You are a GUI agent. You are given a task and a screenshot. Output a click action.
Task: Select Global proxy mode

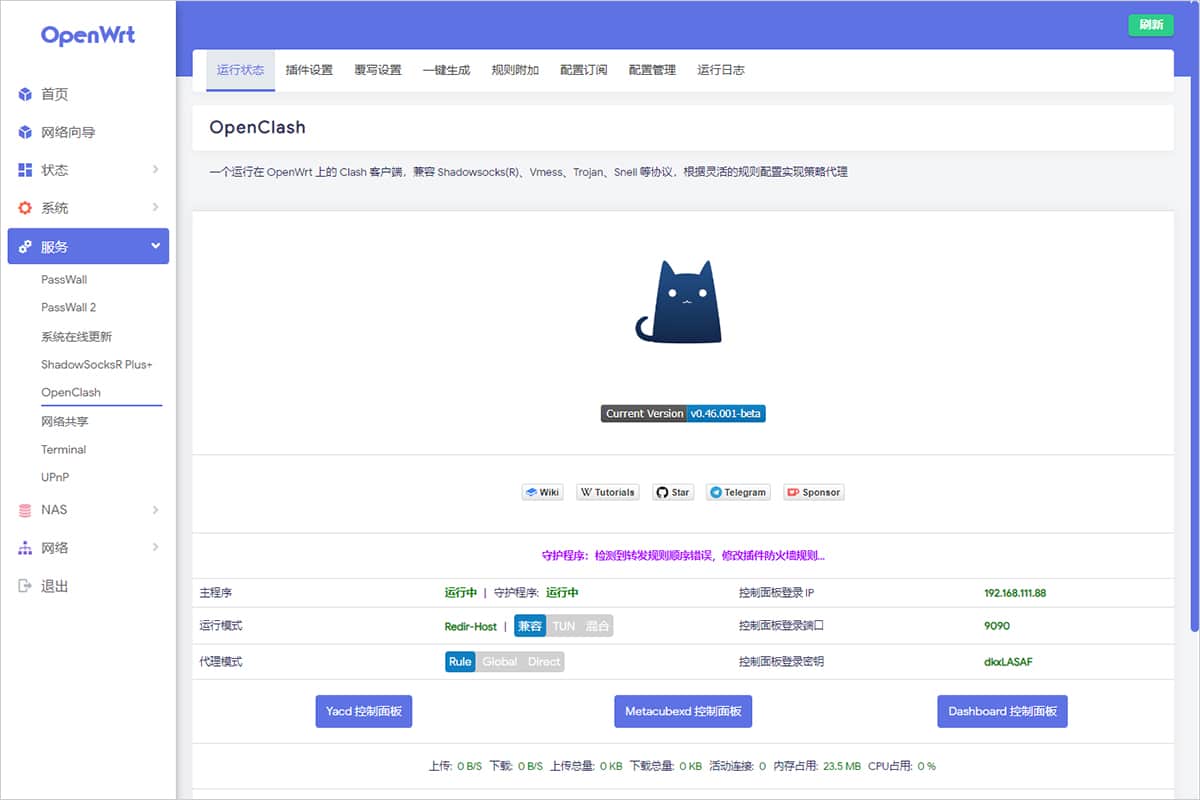click(499, 662)
